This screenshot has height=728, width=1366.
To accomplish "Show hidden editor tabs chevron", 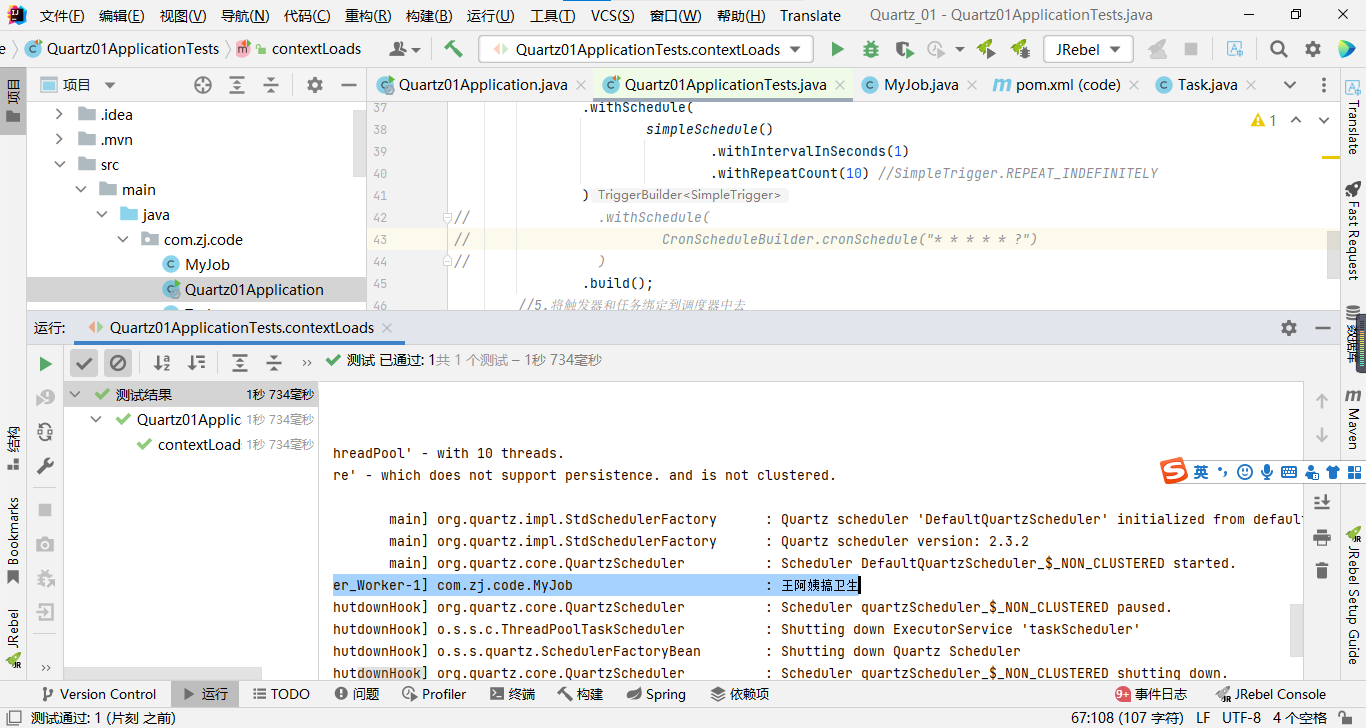I will coord(1290,85).
